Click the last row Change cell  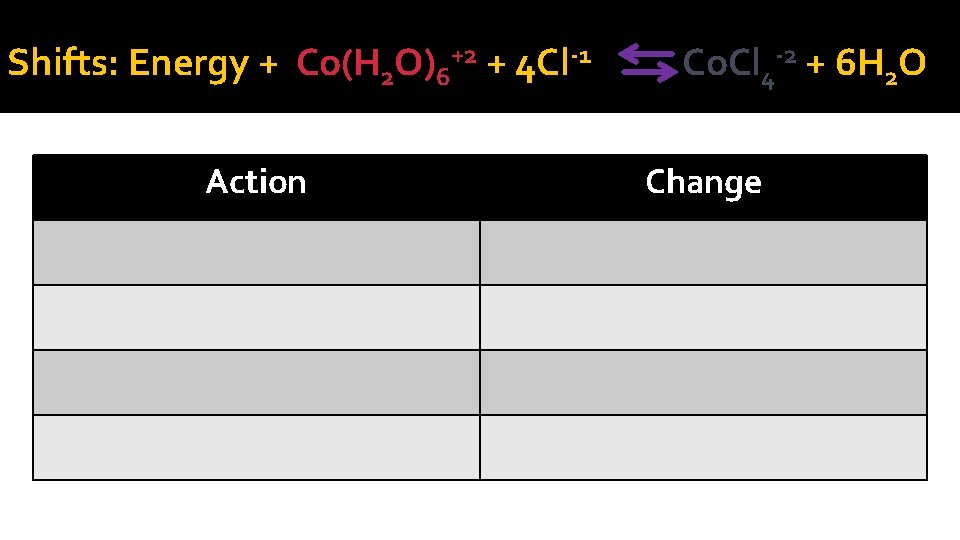point(703,448)
